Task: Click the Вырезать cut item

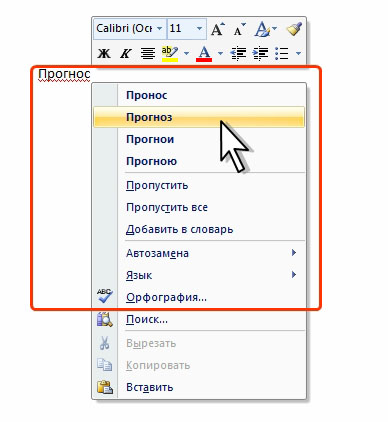Action: [x=199, y=344]
